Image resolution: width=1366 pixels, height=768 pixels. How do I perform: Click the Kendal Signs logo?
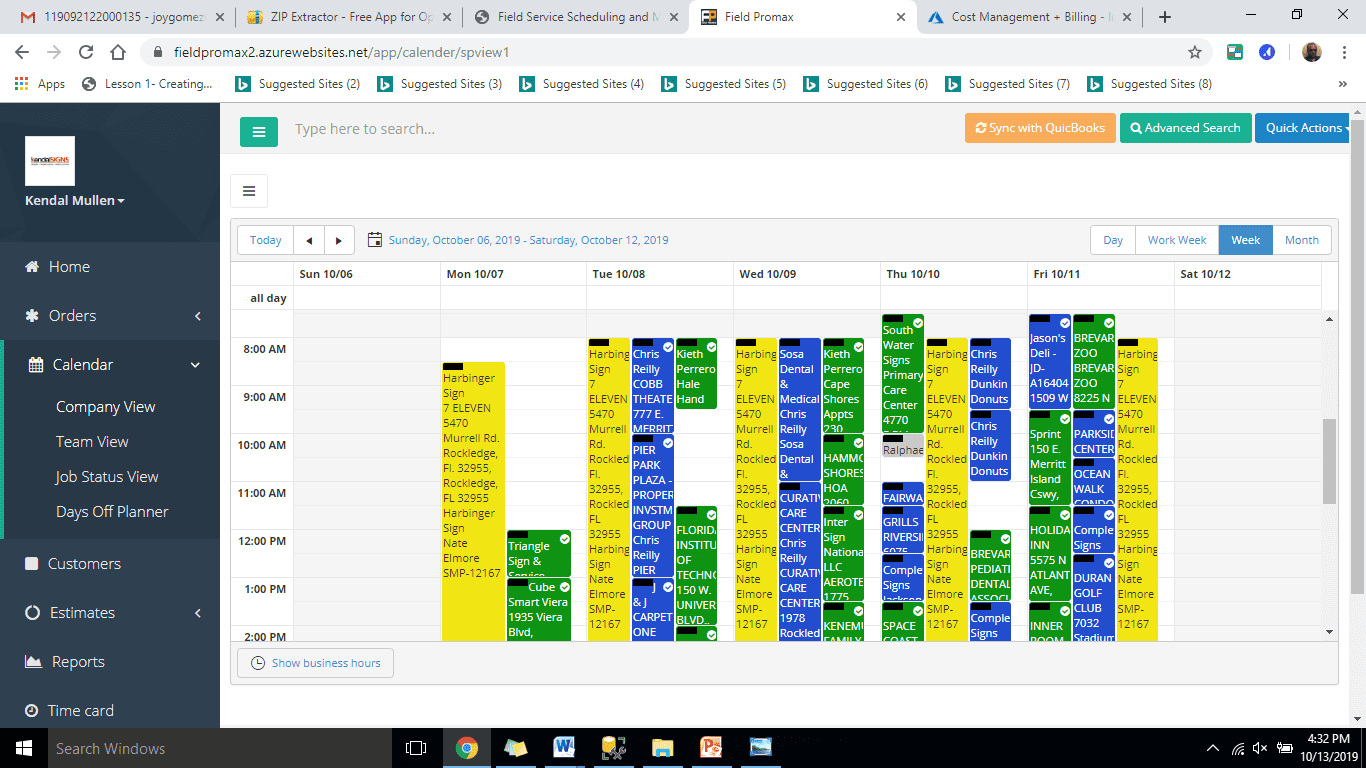[x=50, y=161]
